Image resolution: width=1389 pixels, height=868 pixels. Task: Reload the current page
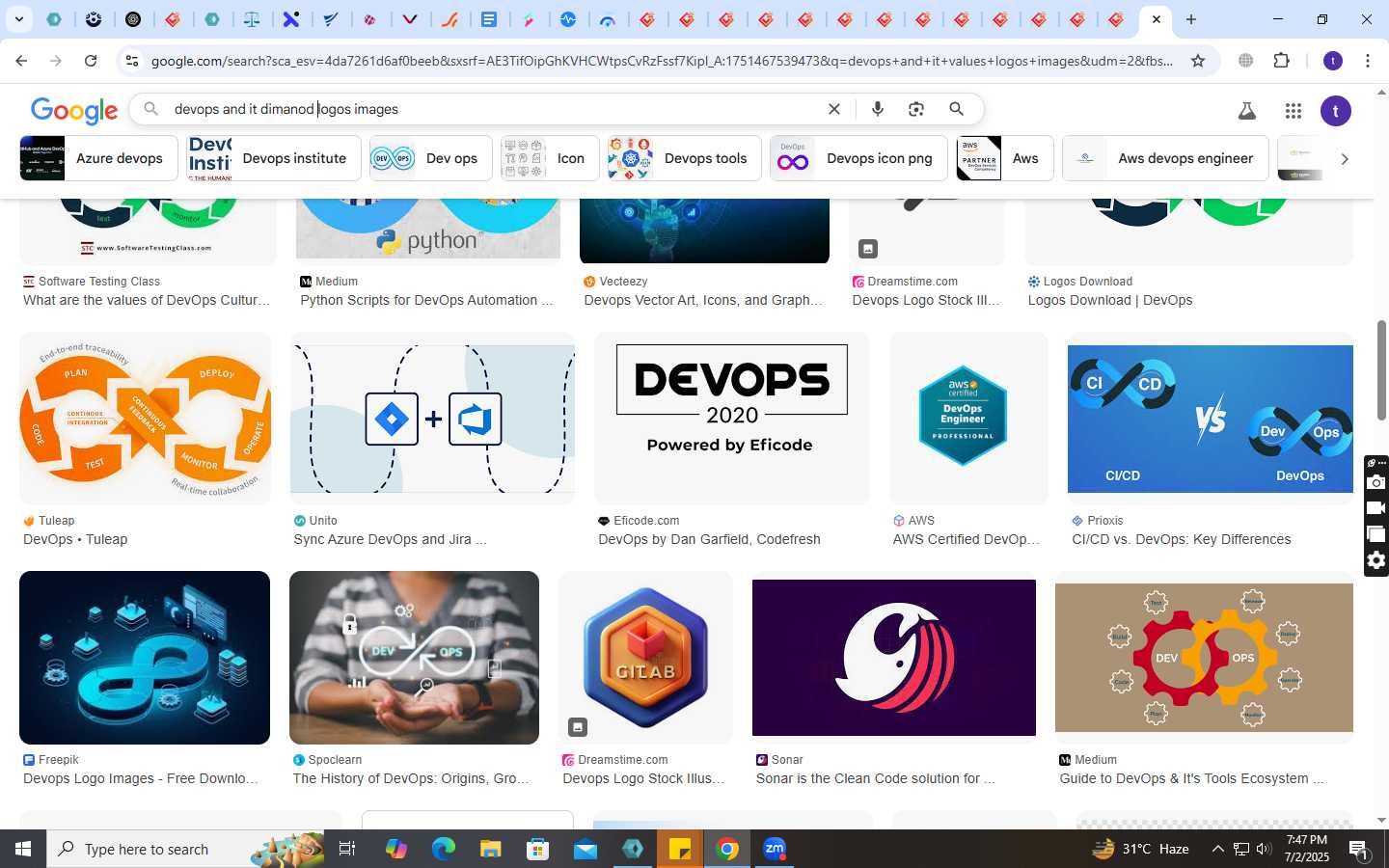(x=91, y=61)
